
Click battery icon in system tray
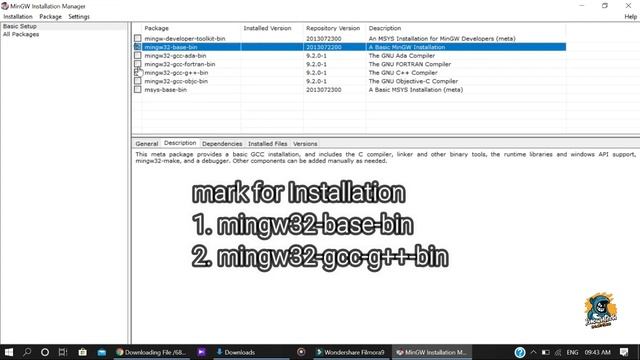tap(546, 352)
